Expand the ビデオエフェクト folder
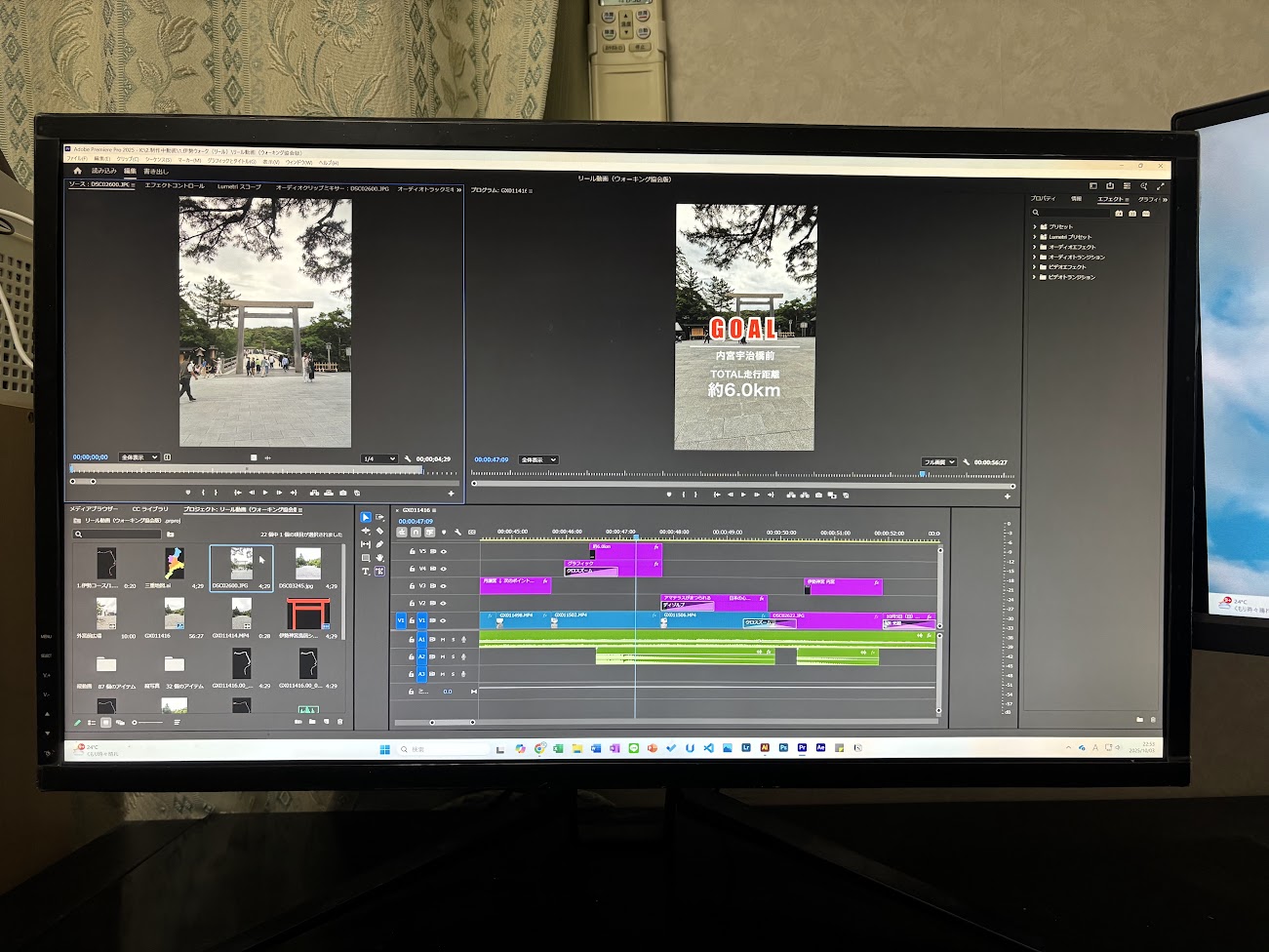This screenshot has height=952, width=1269. click(x=1035, y=267)
